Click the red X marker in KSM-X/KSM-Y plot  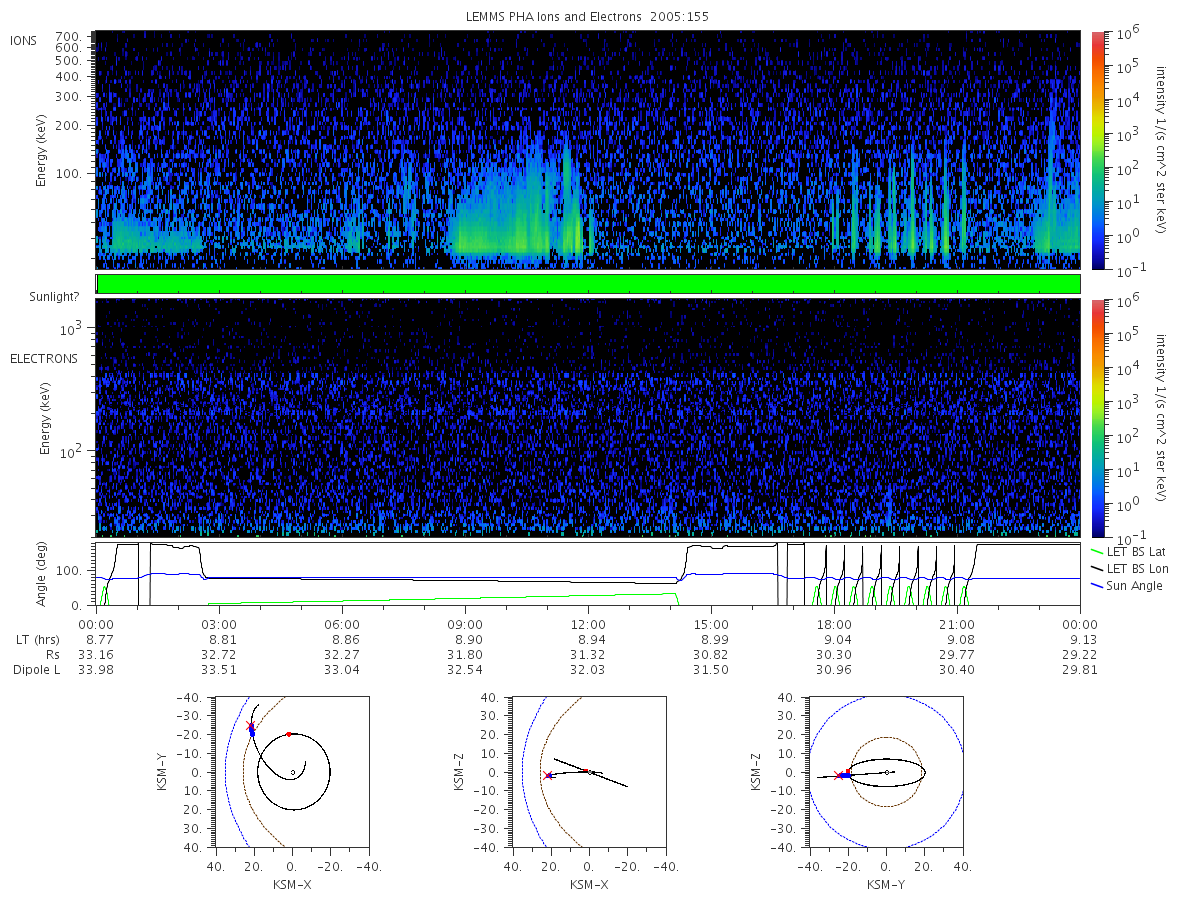tap(251, 726)
